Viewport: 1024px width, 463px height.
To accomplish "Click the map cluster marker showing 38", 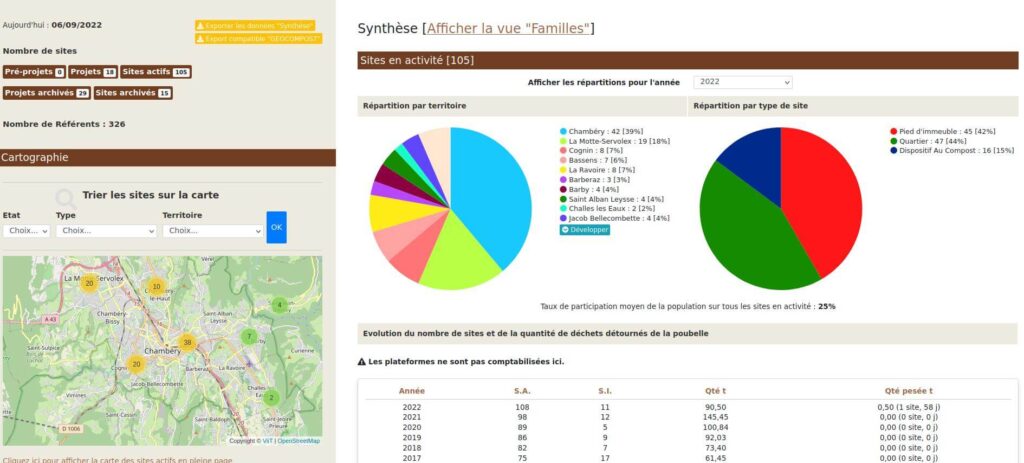I will [186, 342].
